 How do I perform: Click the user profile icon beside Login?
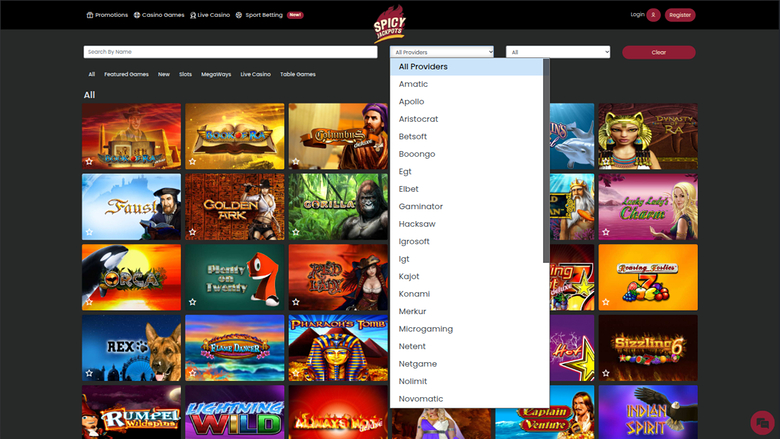click(653, 15)
